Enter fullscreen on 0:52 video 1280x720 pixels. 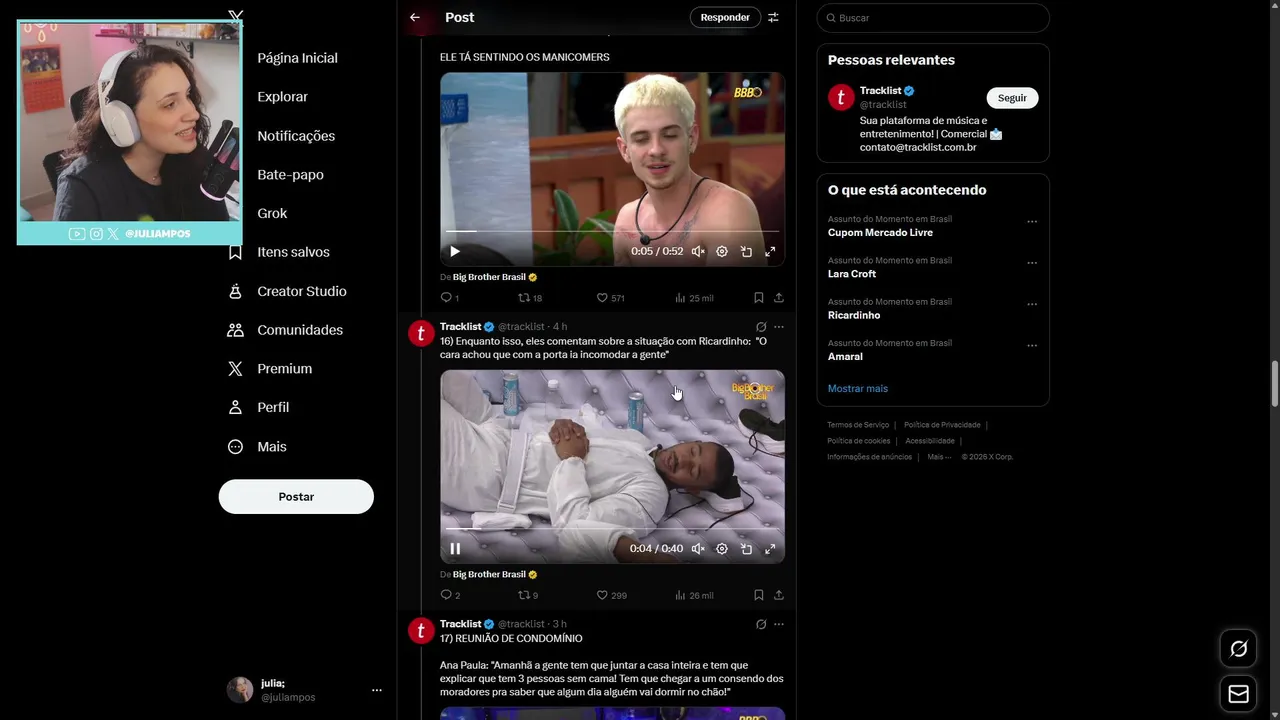[770, 252]
